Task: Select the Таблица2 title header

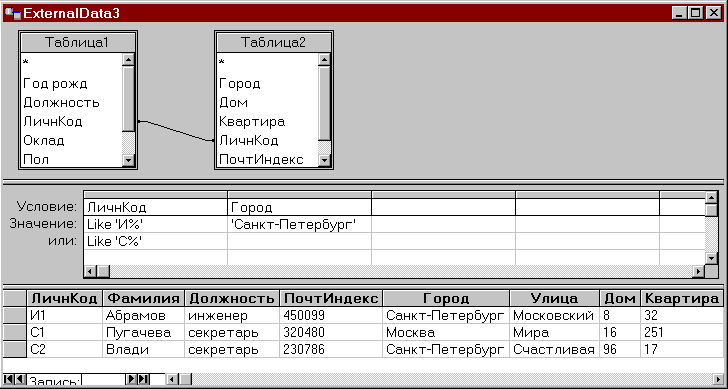Action: (274, 42)
